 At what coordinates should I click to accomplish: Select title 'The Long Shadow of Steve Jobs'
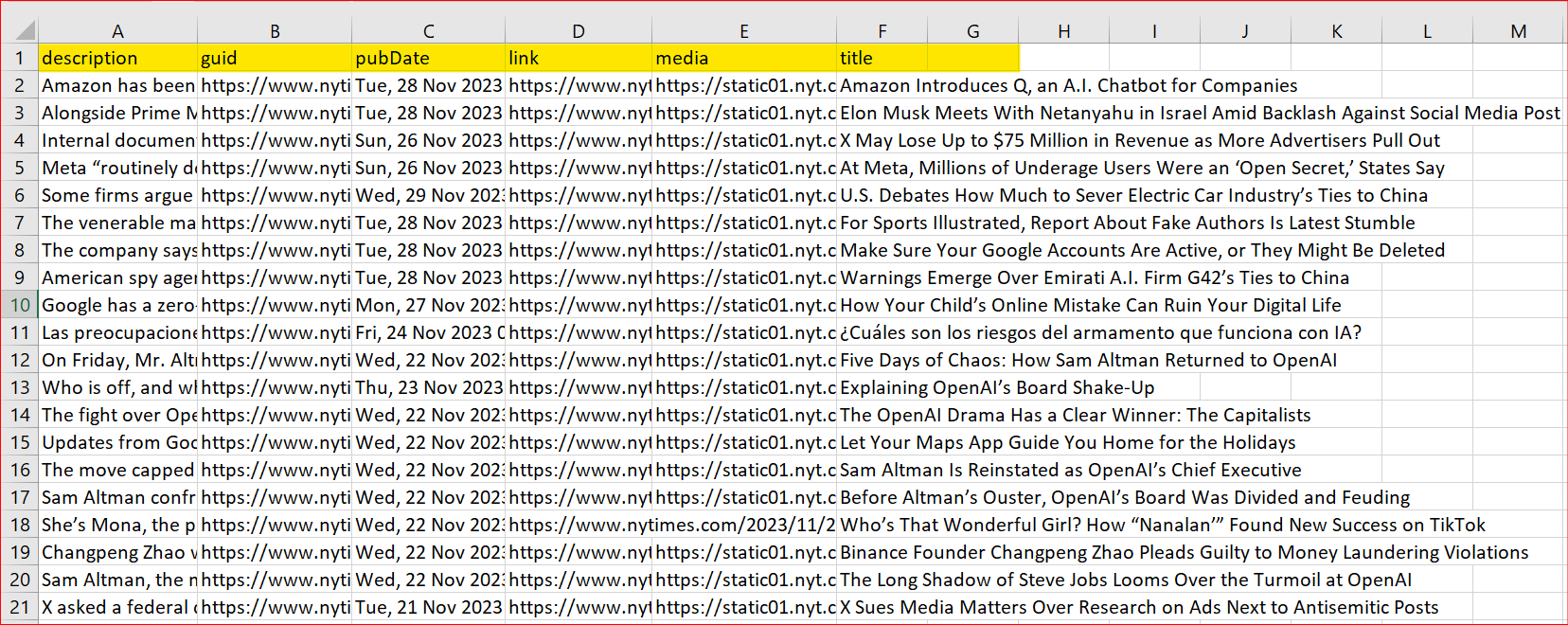tap(1126, 580)
